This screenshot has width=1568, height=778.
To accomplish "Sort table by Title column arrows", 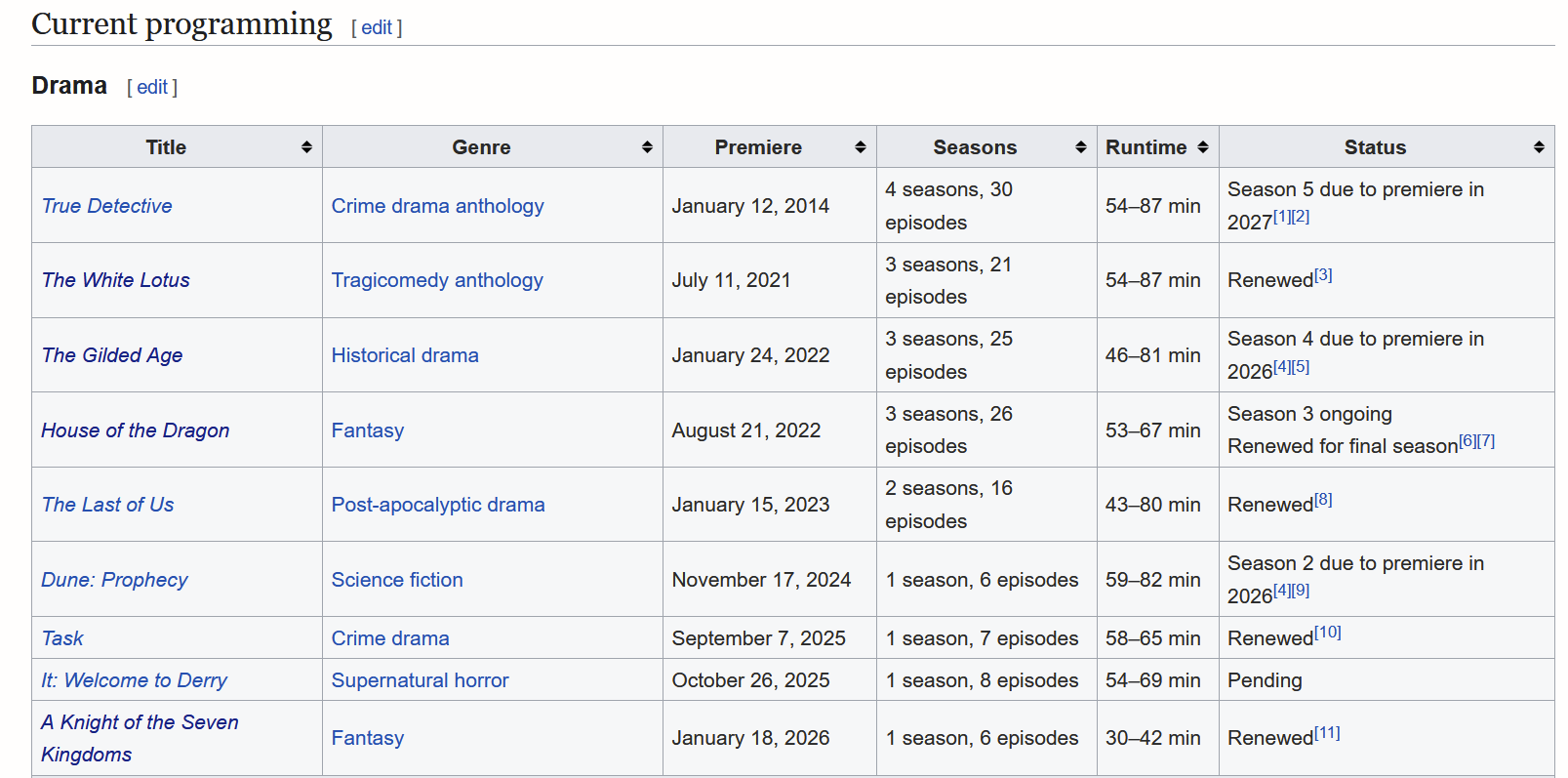I will point(306,147).
